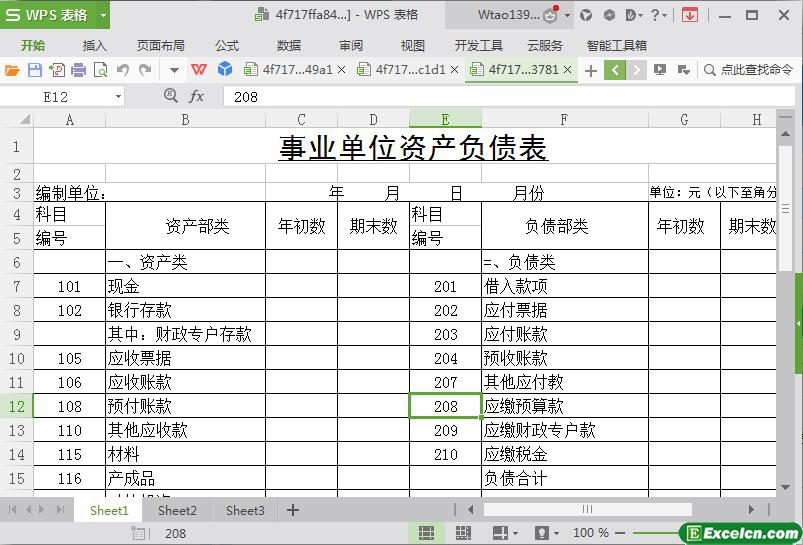Screen dimensions: 803x545
Task: Open Print Preview icon
Action: pos(100,70)
